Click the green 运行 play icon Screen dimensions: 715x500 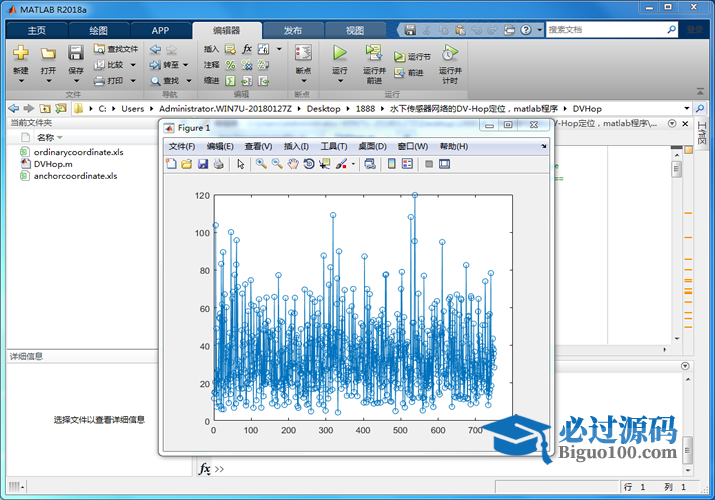[x=339, y=52]
